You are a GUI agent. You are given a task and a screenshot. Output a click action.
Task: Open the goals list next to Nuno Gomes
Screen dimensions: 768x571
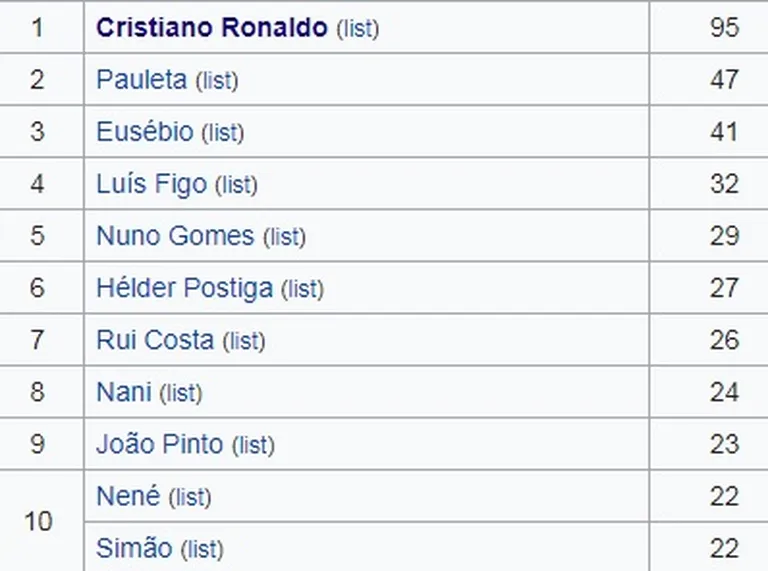285,237
